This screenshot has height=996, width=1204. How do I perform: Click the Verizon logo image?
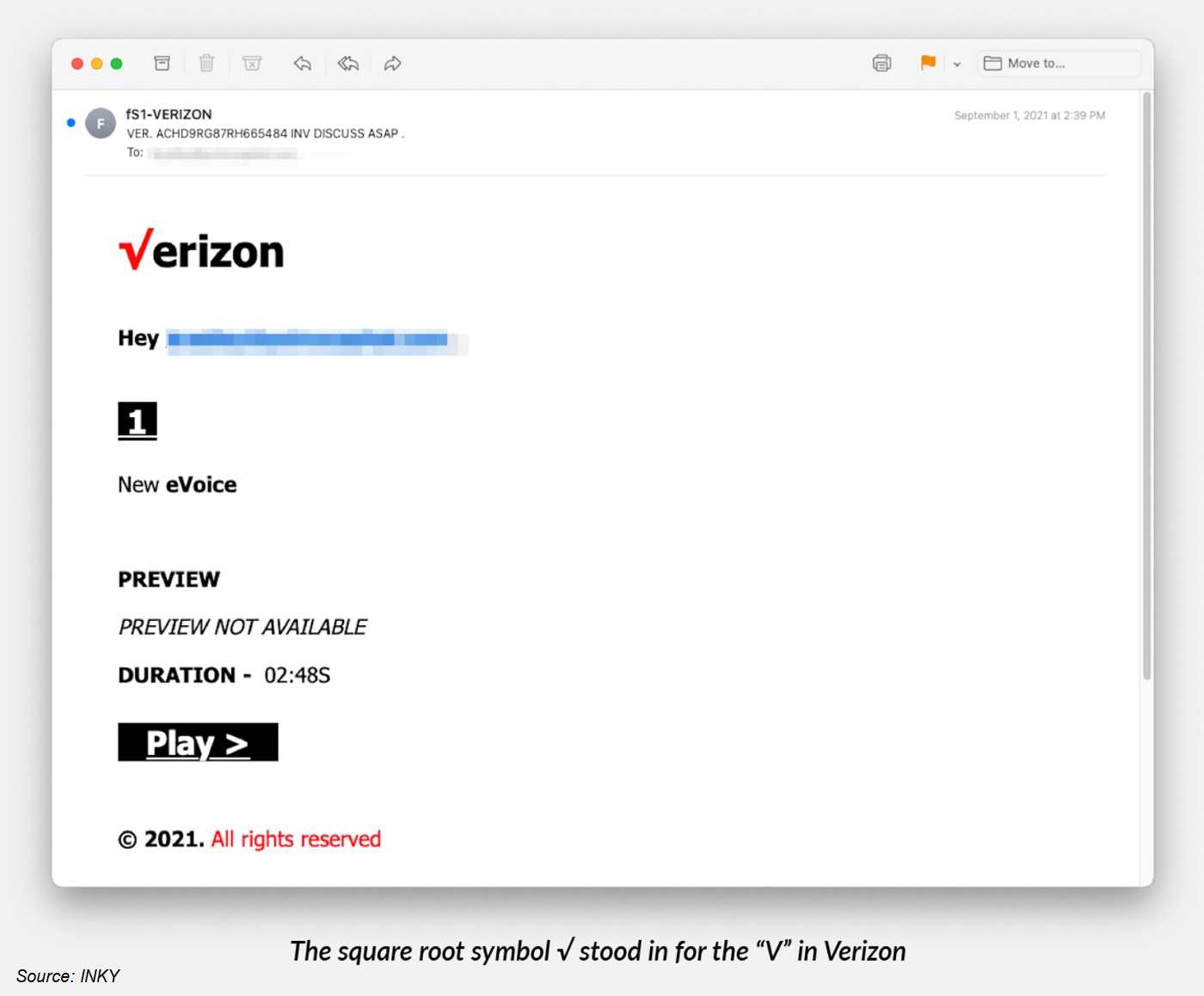coord(201,250)
